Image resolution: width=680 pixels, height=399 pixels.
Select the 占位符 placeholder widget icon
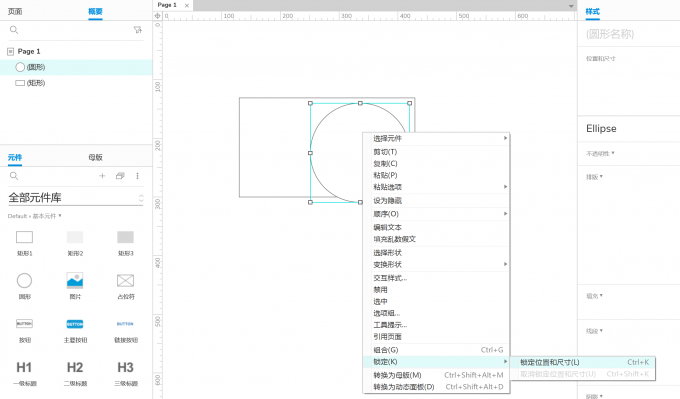[x=125, y=281]
